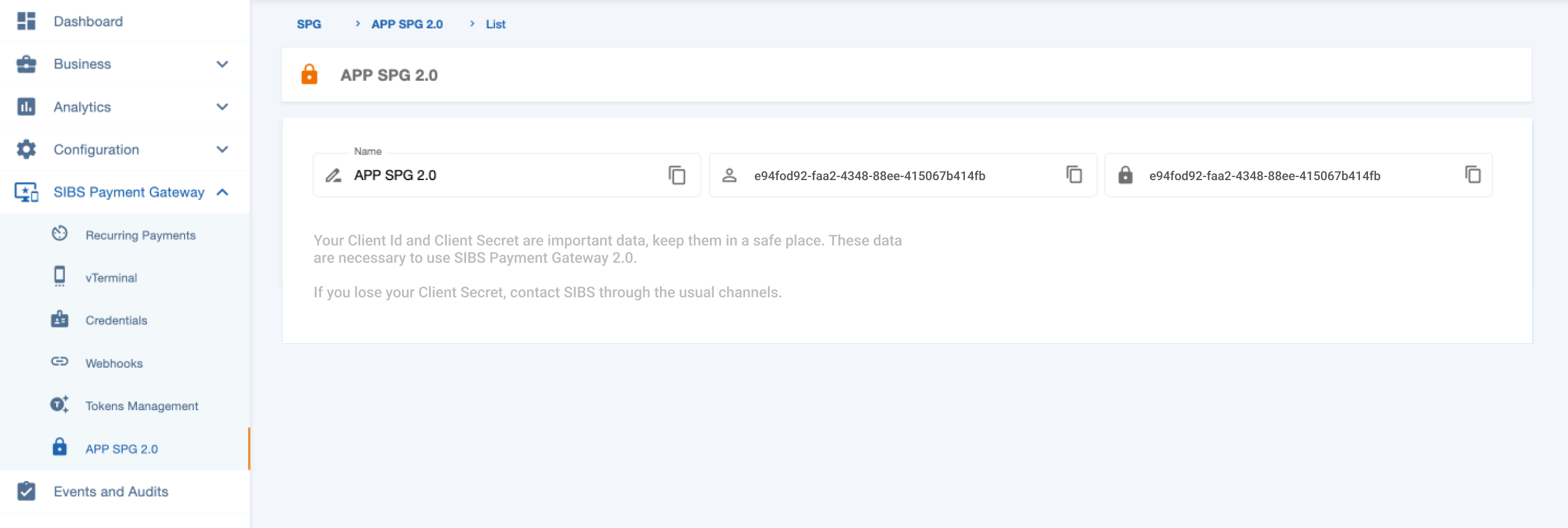
Task: Expand the Analytics menu chevron
Action: pyautogui.click(x=222, y=107)
